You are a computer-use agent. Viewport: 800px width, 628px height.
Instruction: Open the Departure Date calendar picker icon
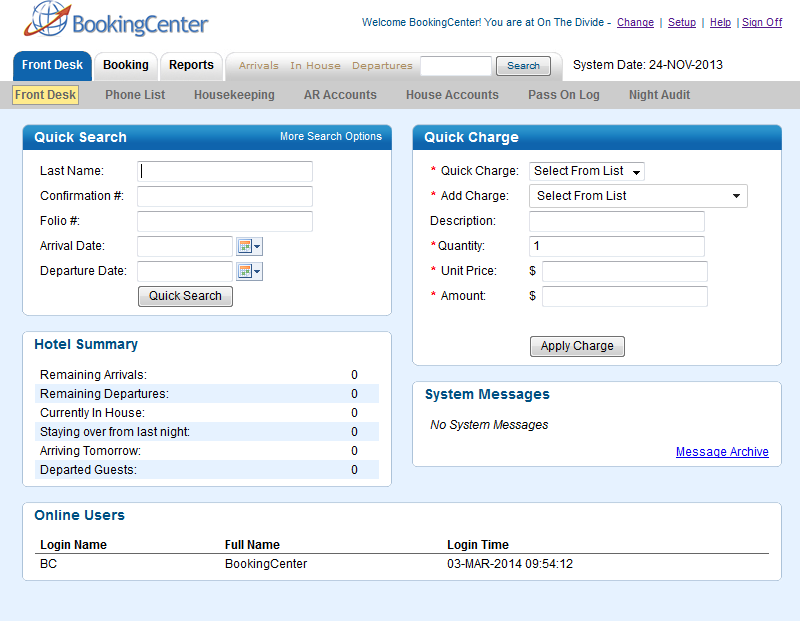(x=249, y=271)
